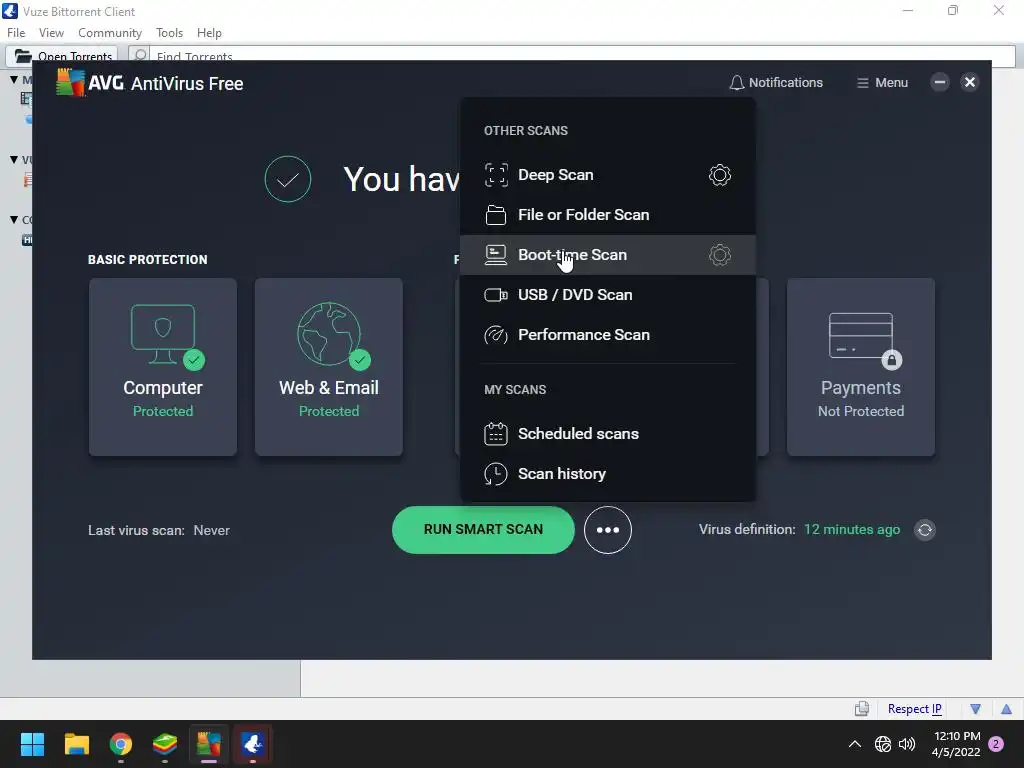Click the Performance Scan gauge icon

click(496, 335)
